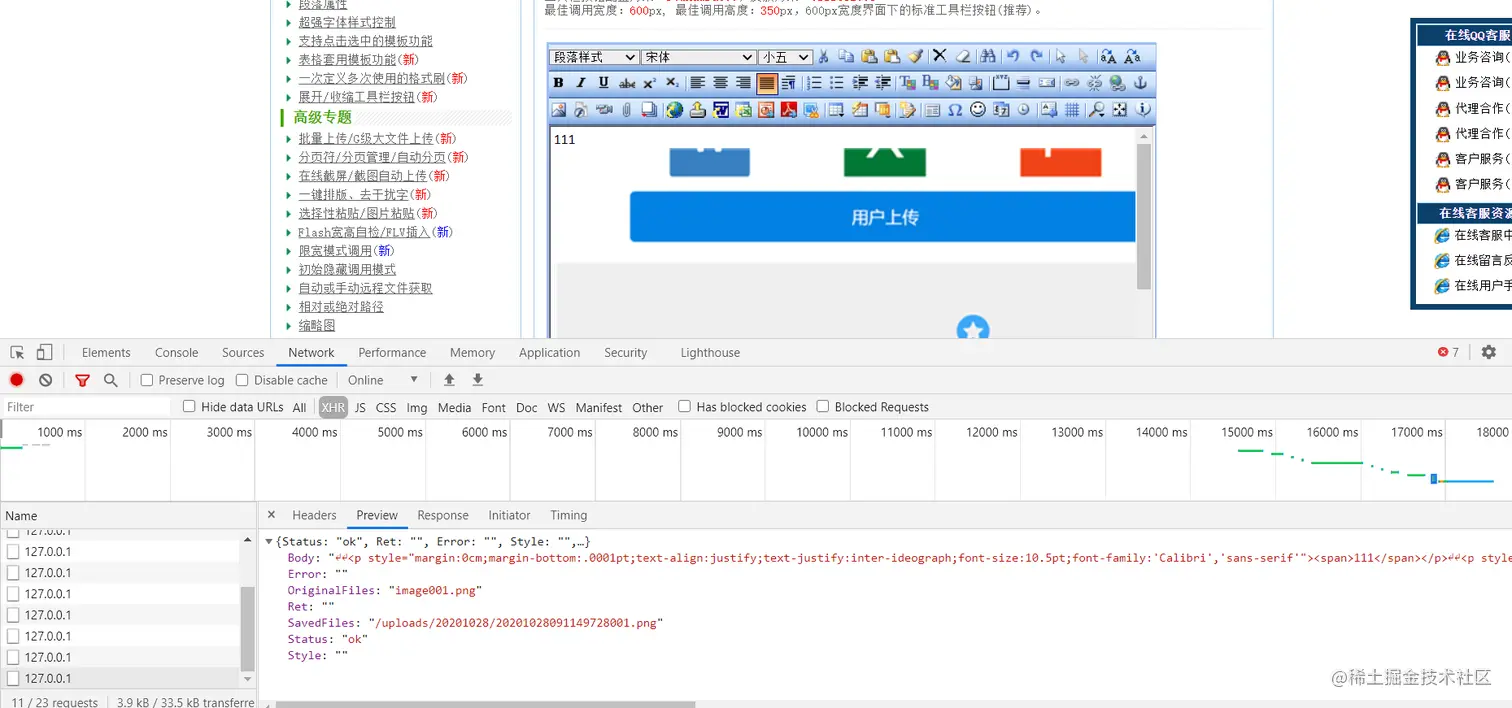Click the paperclip attachment icon
This screenshot has width=1512, height=708.
tap(627, 110)
